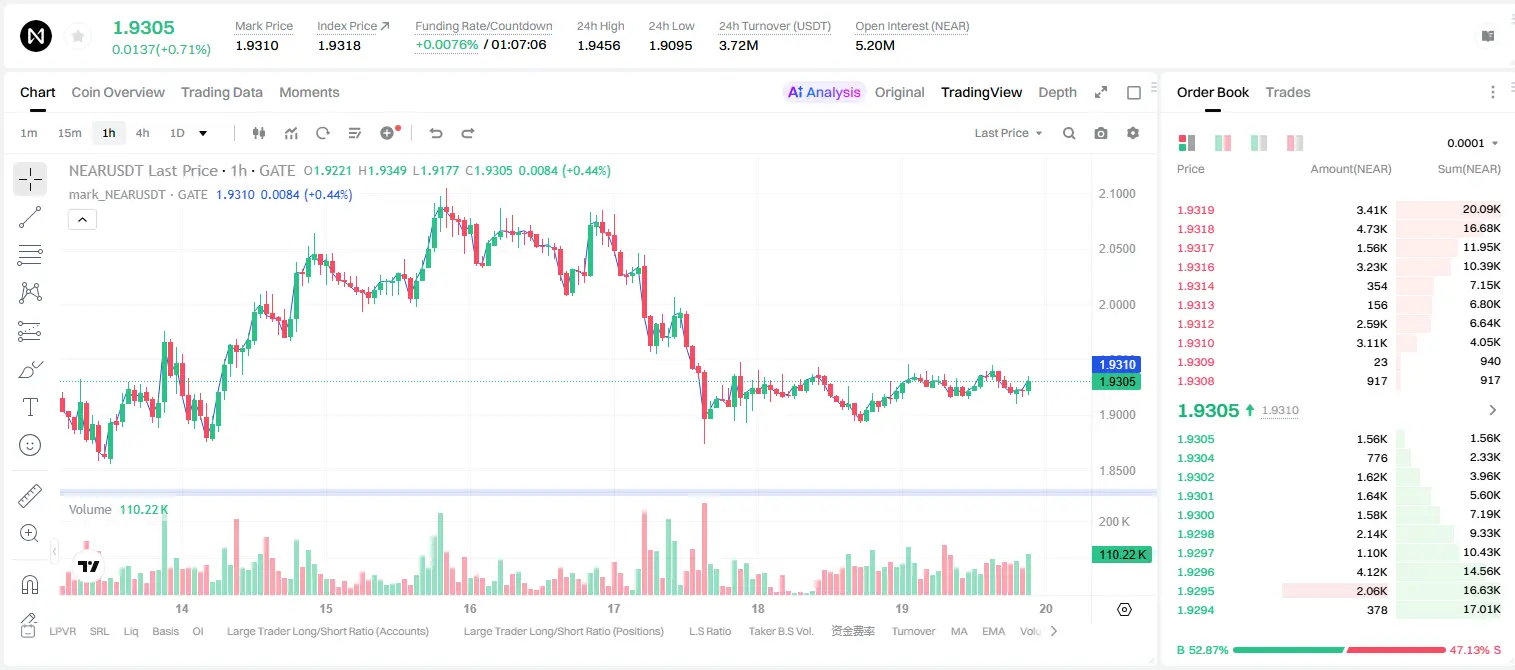Open chart settings gear icon
The image size is (1515, 670).
[x=1133, y=133]
